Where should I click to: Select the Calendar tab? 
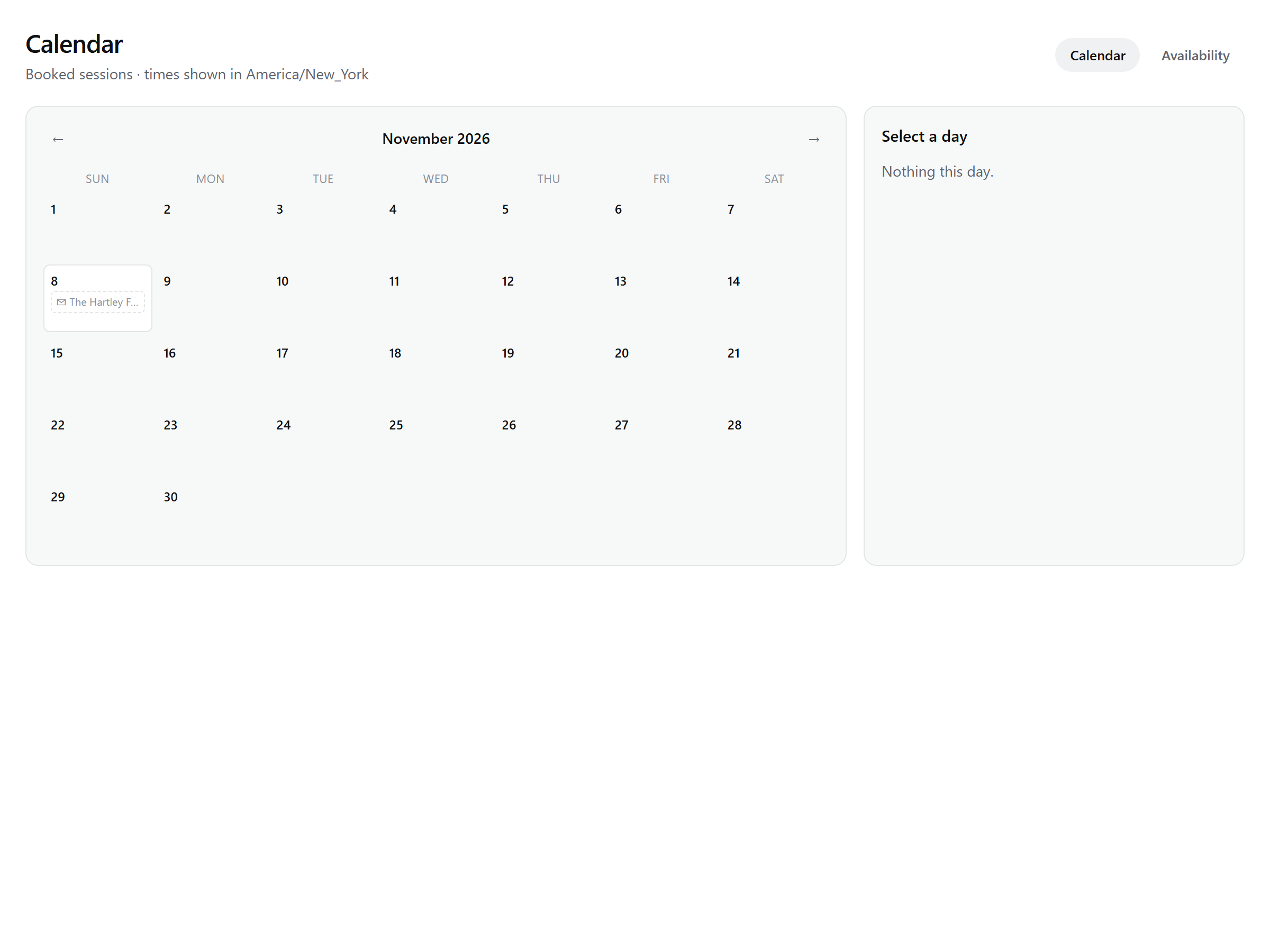coord(1097,55)
